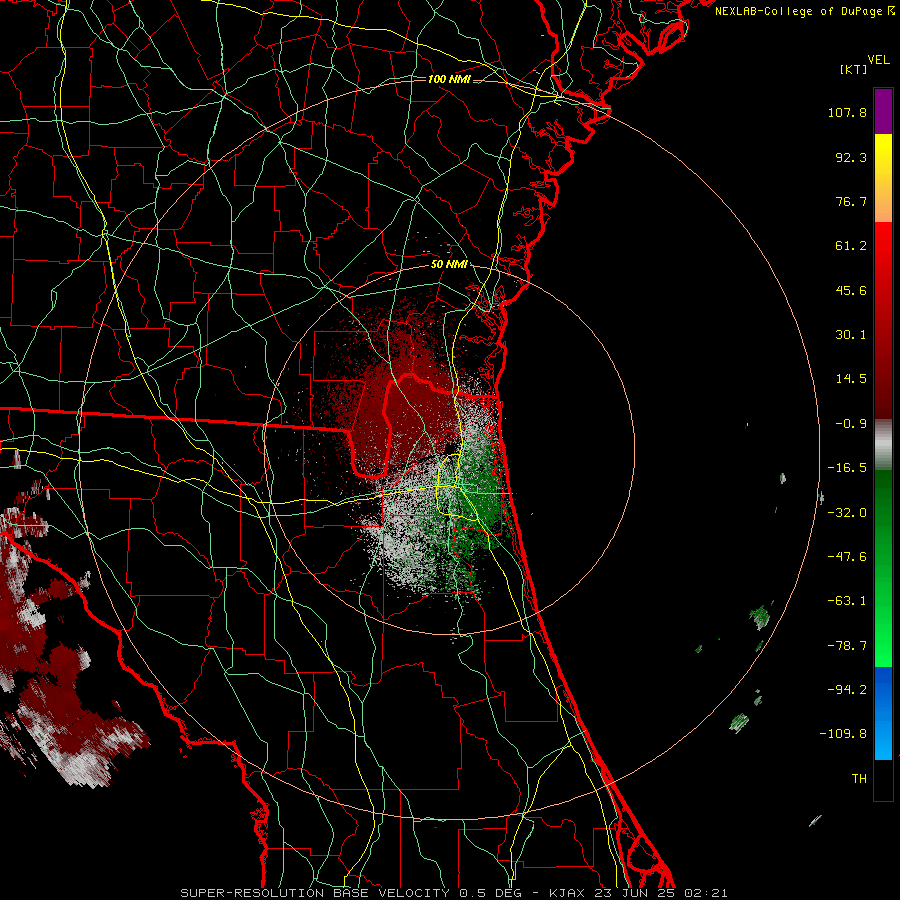900x900 pixels.
Task: Click the TH threshold label in legend
Action: 859,779
